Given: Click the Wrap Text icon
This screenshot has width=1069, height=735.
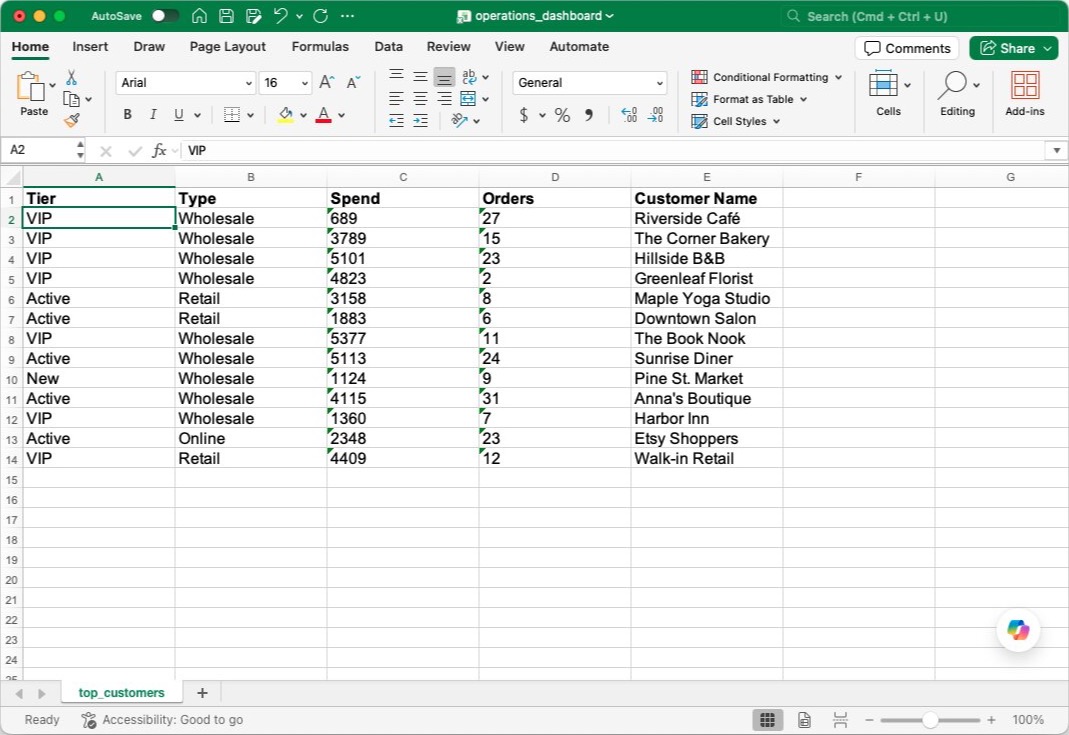Looking at the screenshot, I should pyautogui.click(x=469, y=76).
